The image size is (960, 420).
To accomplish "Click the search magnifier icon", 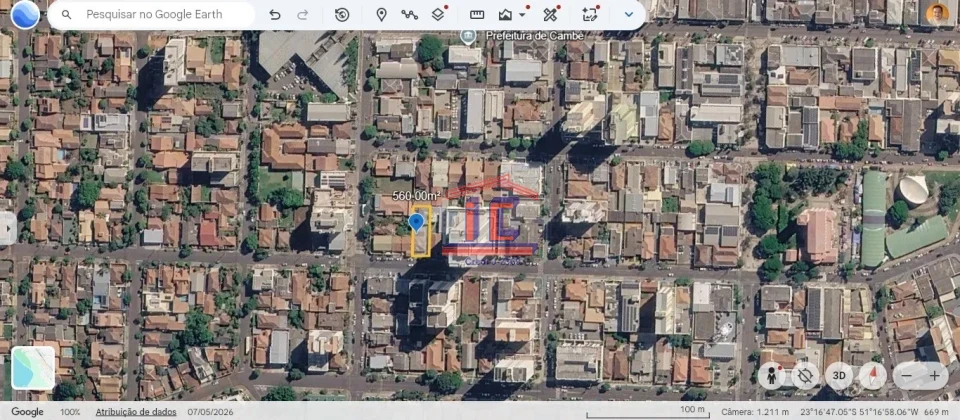I will (66, 15).
